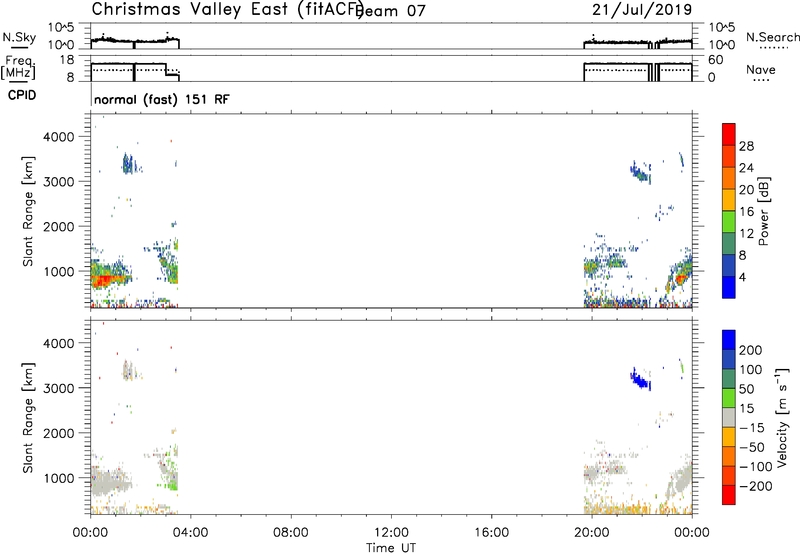Click the 'Beam 07' label

[391, 10]
